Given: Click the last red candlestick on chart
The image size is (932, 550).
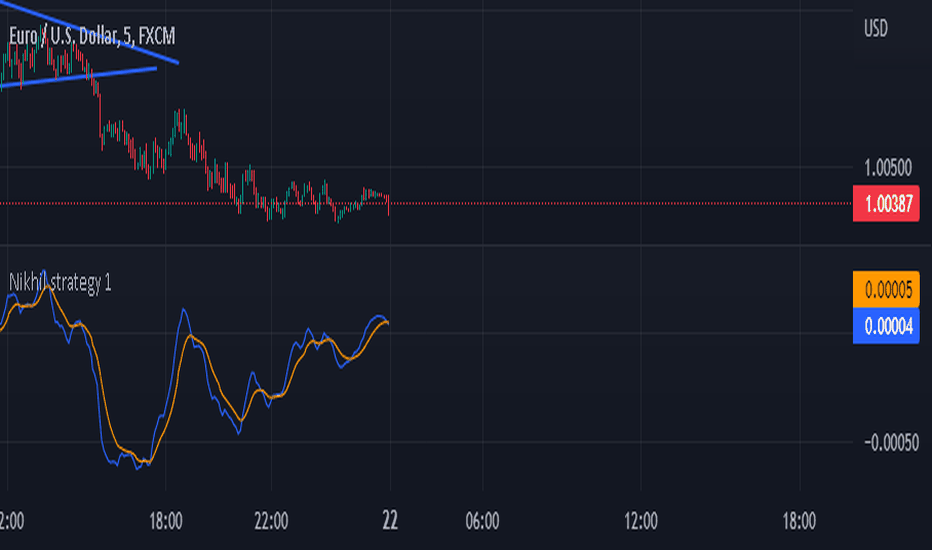Looking at the screenshot, I should (x=388, y=205).
